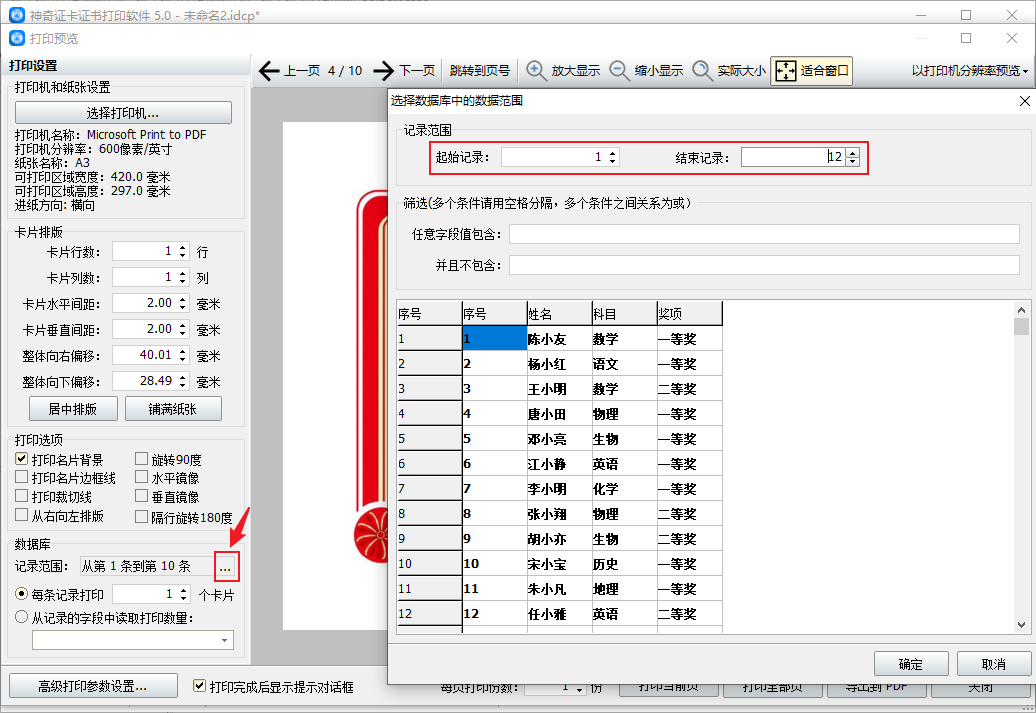This screenshot has width=1036, height=713.
Task: Click 选择打印机... button
Action: (x=123, y=112)
